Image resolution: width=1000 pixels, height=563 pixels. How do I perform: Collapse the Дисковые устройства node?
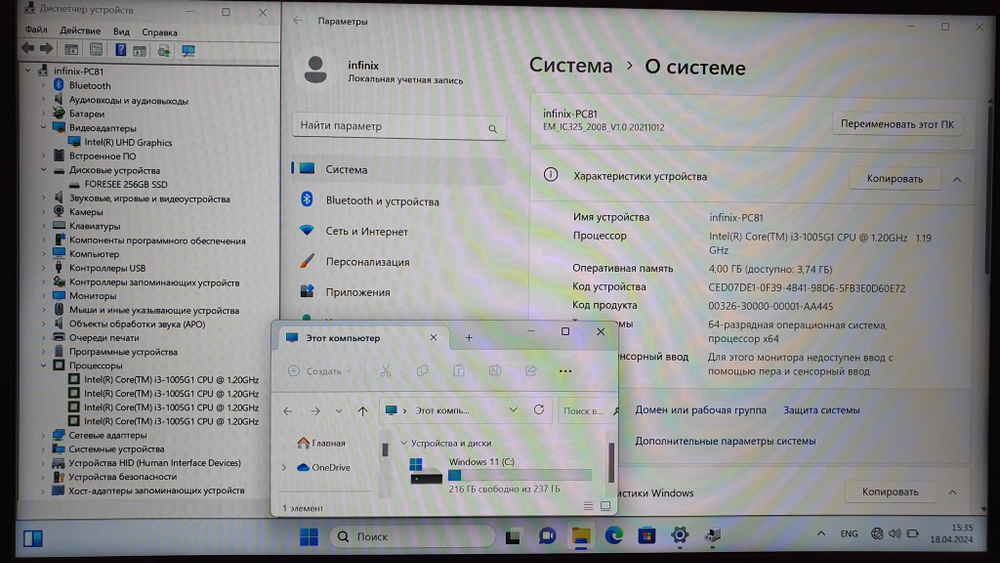click(43, 170)
